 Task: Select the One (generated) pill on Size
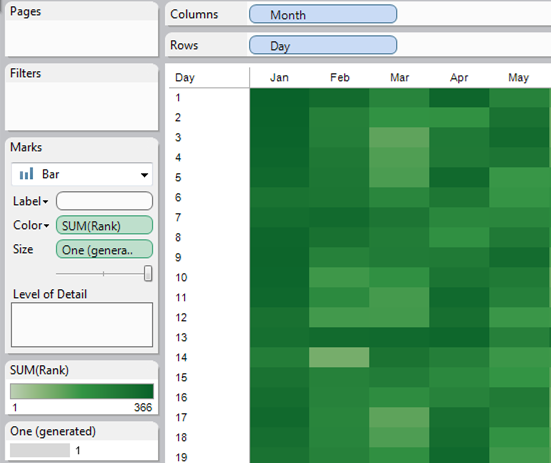(104, 249)
